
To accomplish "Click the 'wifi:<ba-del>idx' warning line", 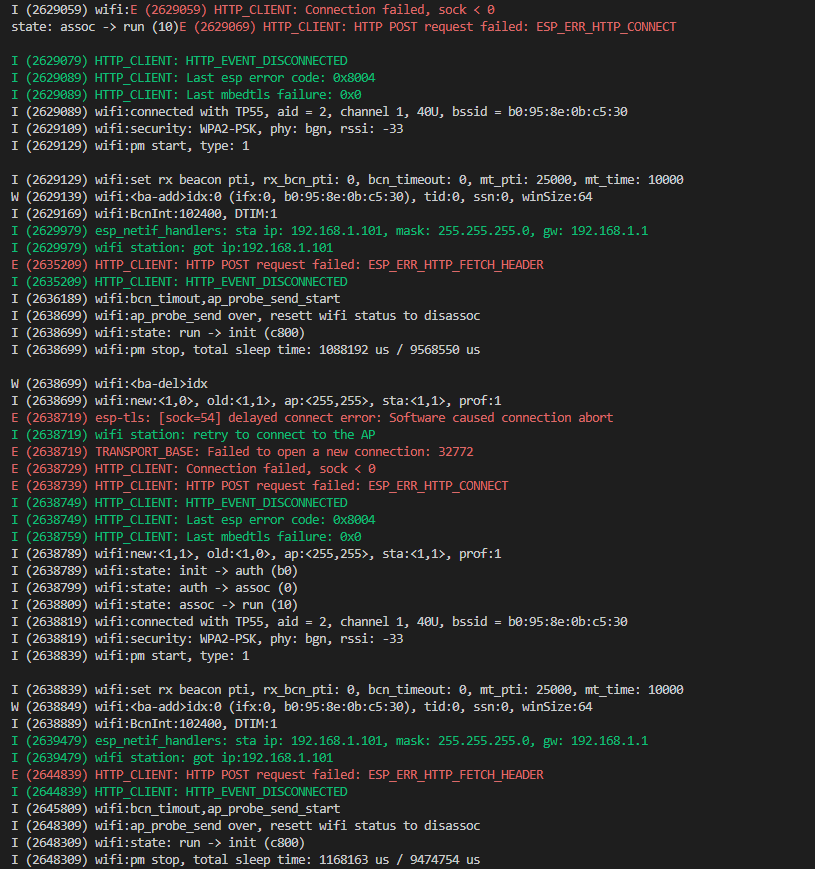I will pyautogui.click(x=109, y=384).
